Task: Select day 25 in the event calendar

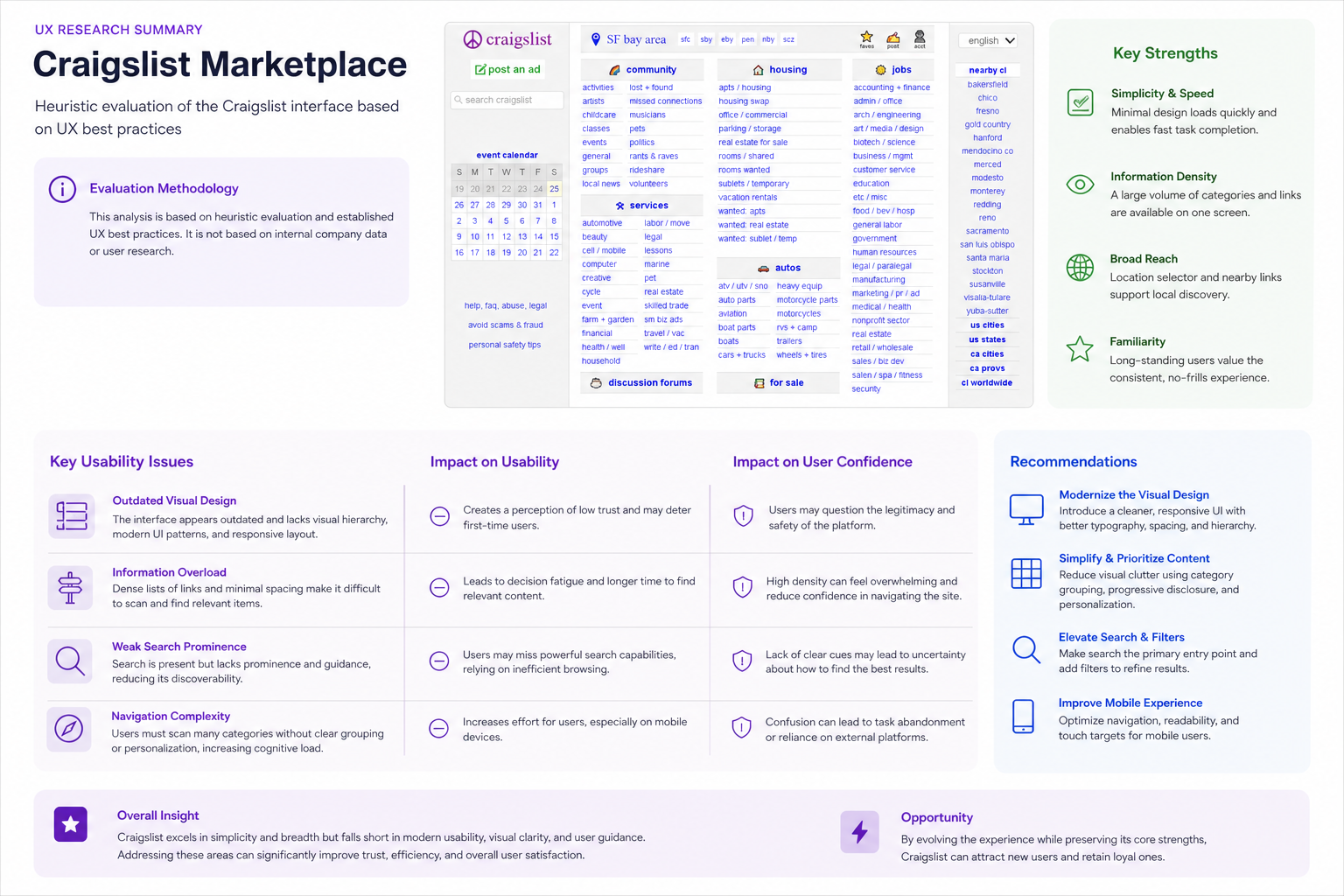Action: pos(554,189)
